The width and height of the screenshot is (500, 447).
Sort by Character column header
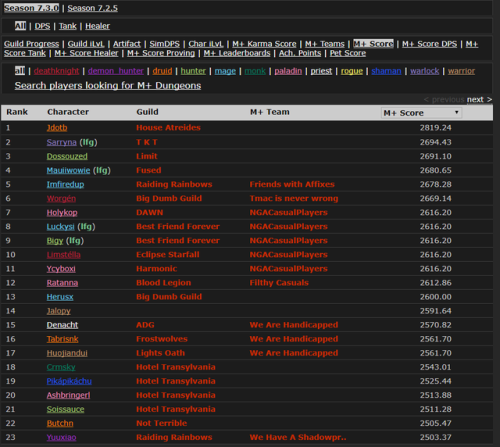(x=68, y=112)
